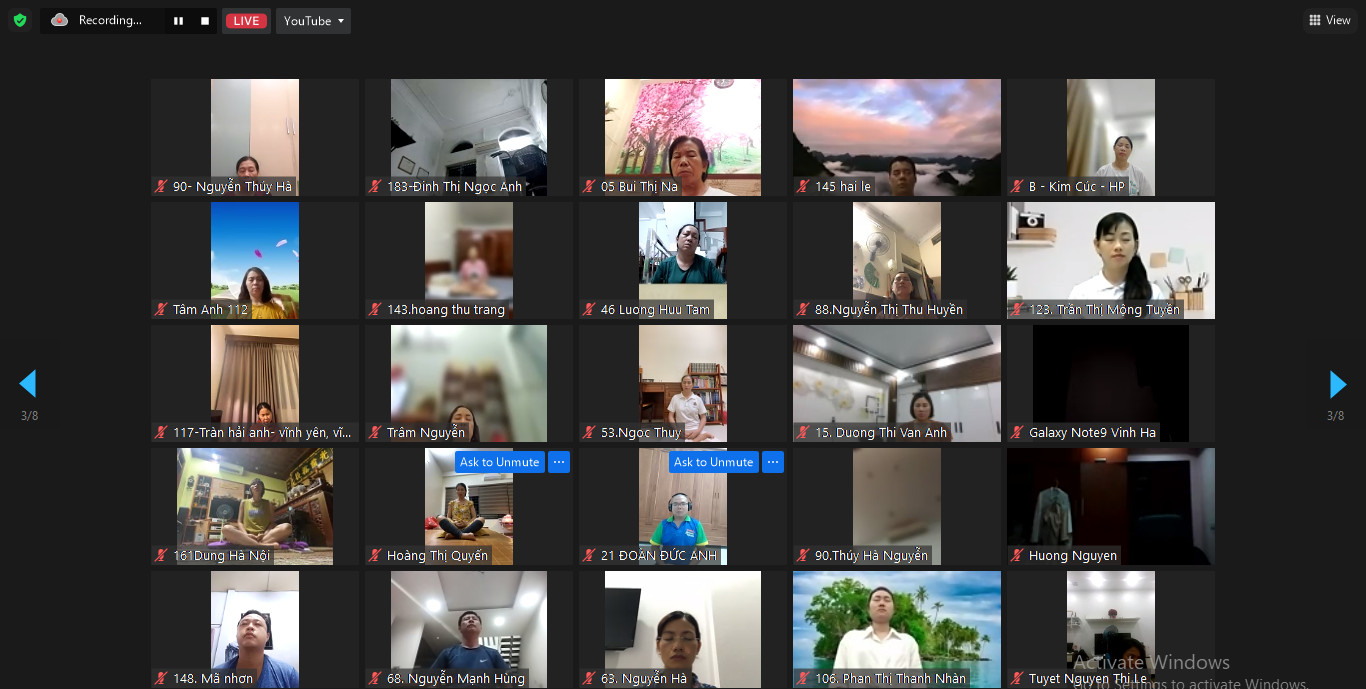The image size is (1366, 689).
Task: Click muted mic icon for 145 hai le
Action: 803,187
